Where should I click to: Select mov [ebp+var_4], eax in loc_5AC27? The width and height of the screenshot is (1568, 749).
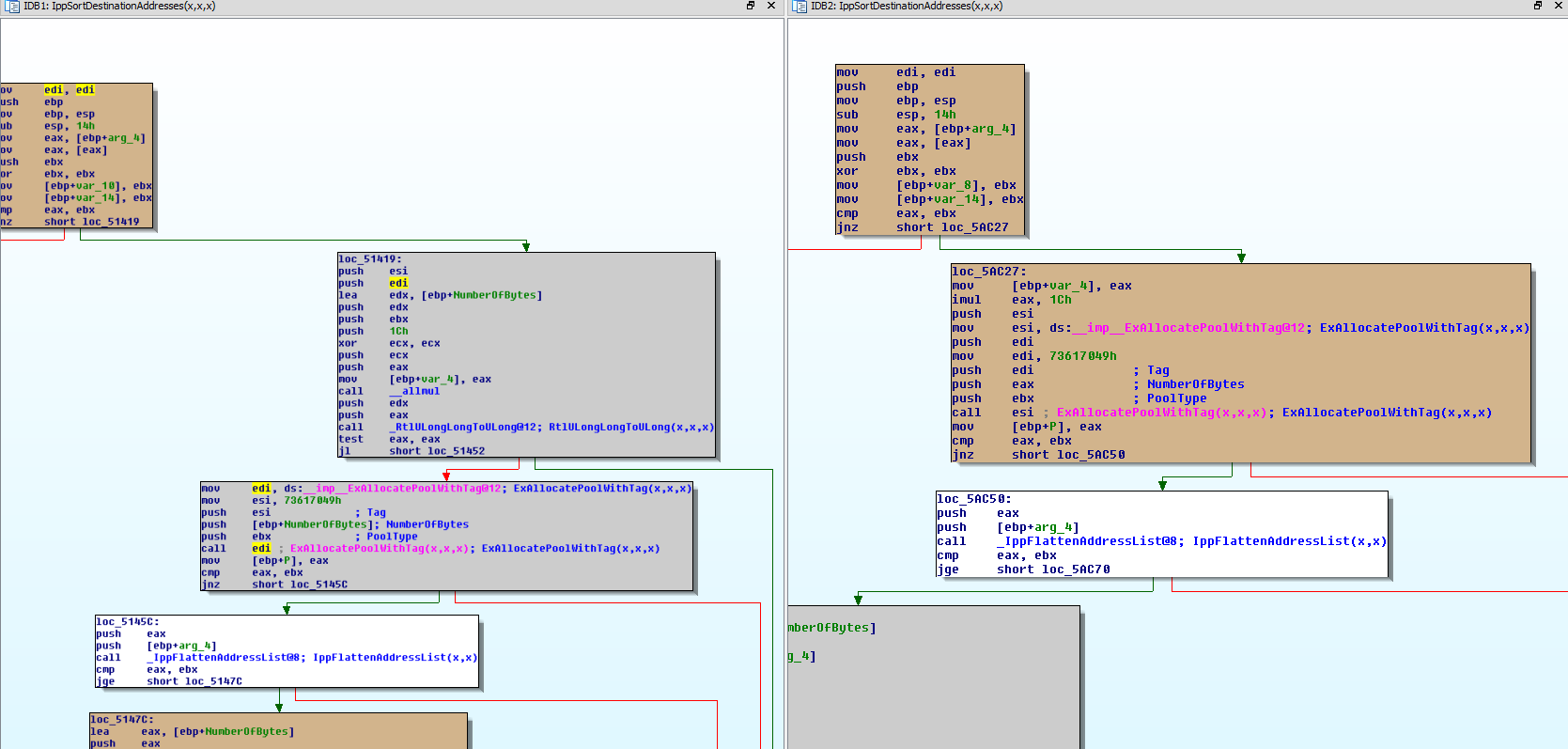click(1042, 286)
